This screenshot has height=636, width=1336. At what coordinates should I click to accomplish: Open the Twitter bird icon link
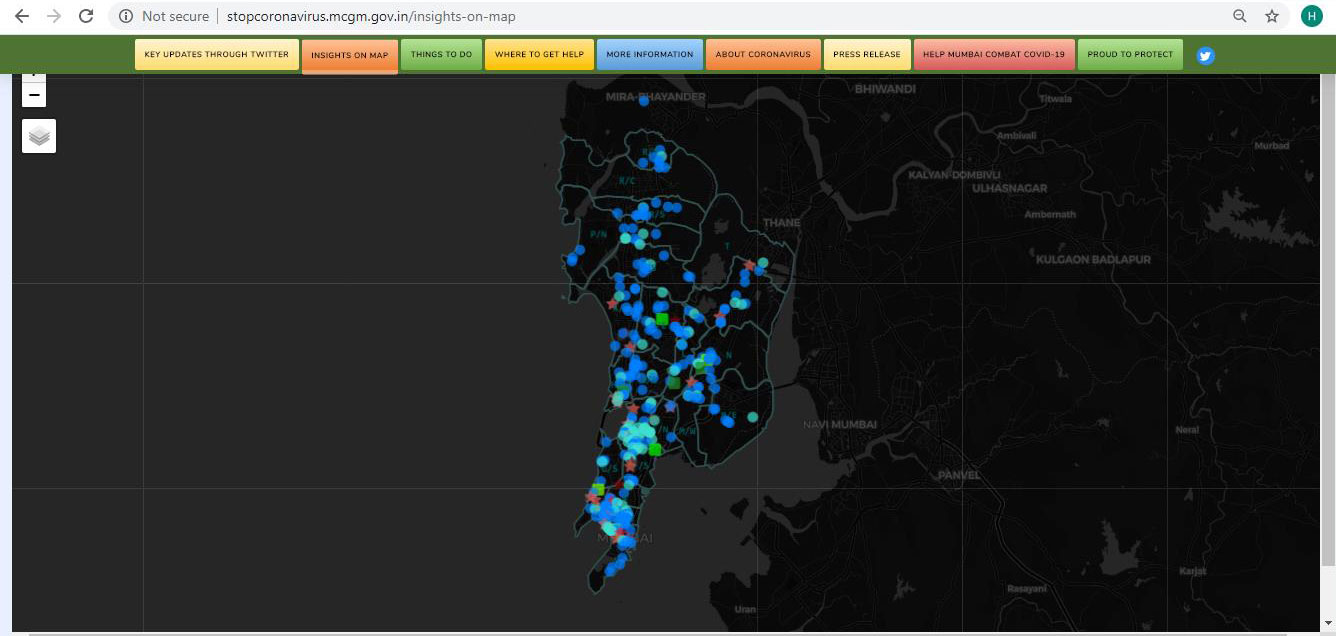1206,55
